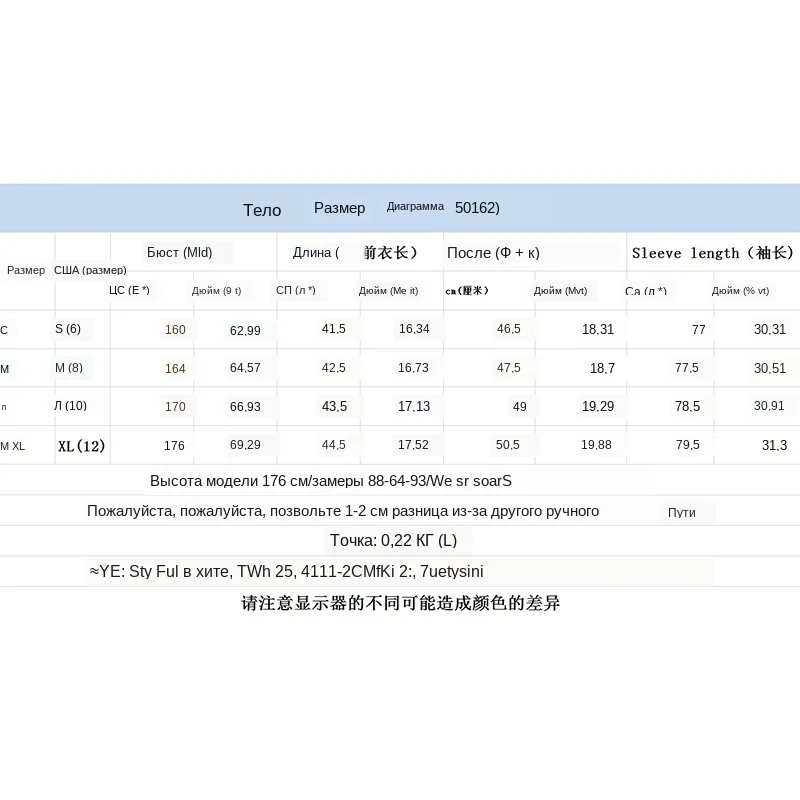Click the 'Sty Ful в хите' note line
Screen dimensions: 800x800
tap(286, 571)
